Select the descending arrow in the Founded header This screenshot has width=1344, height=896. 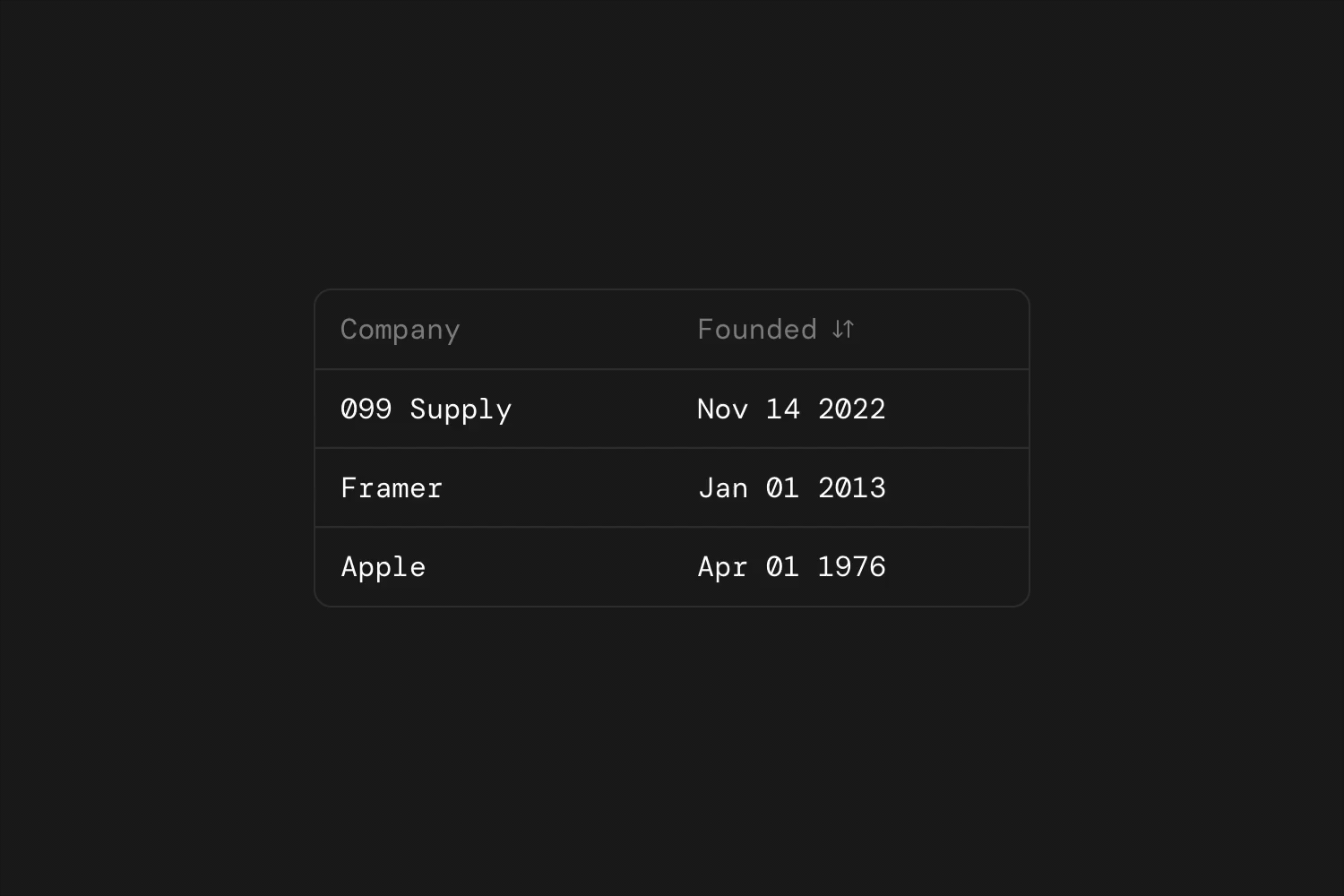coord(835,329)
